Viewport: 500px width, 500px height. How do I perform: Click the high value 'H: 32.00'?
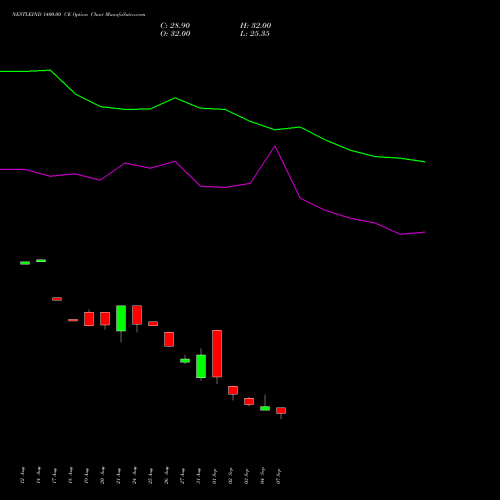[256, 26]
